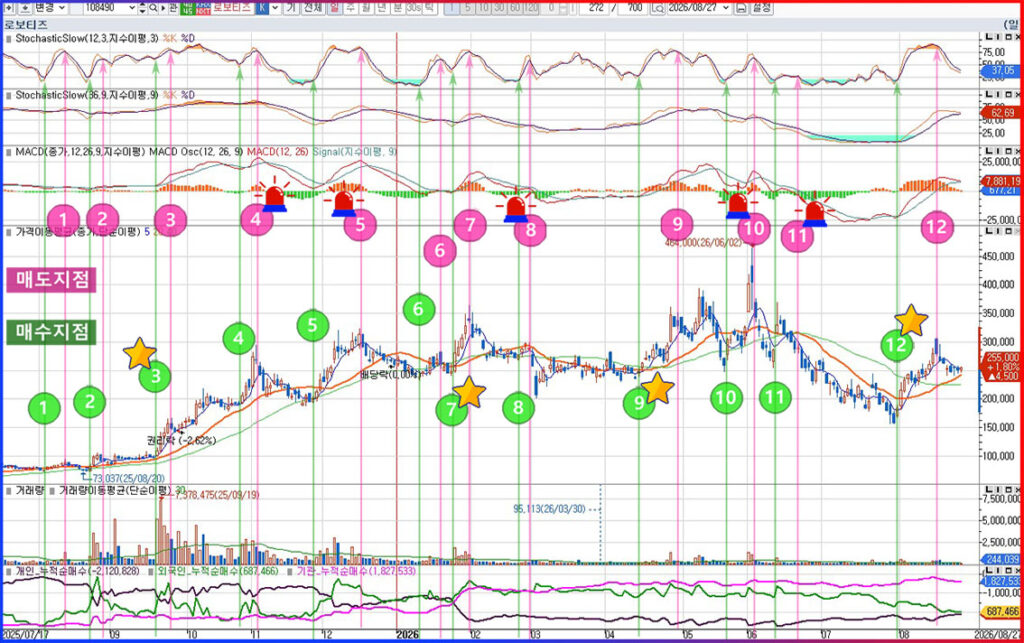Click the 700 total count input field

point(633,8)
